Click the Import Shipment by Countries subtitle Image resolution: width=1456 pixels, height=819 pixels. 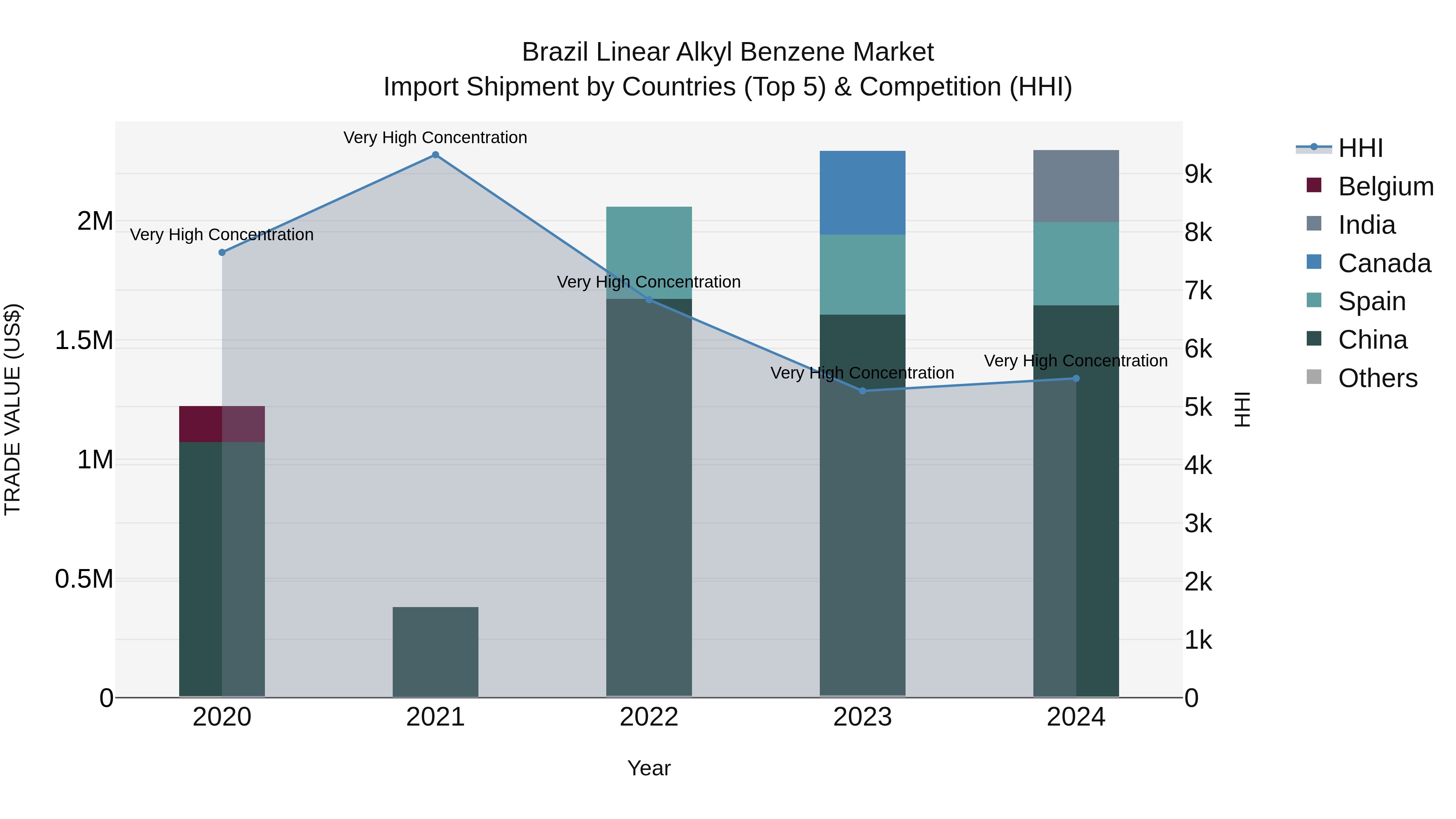728,87
